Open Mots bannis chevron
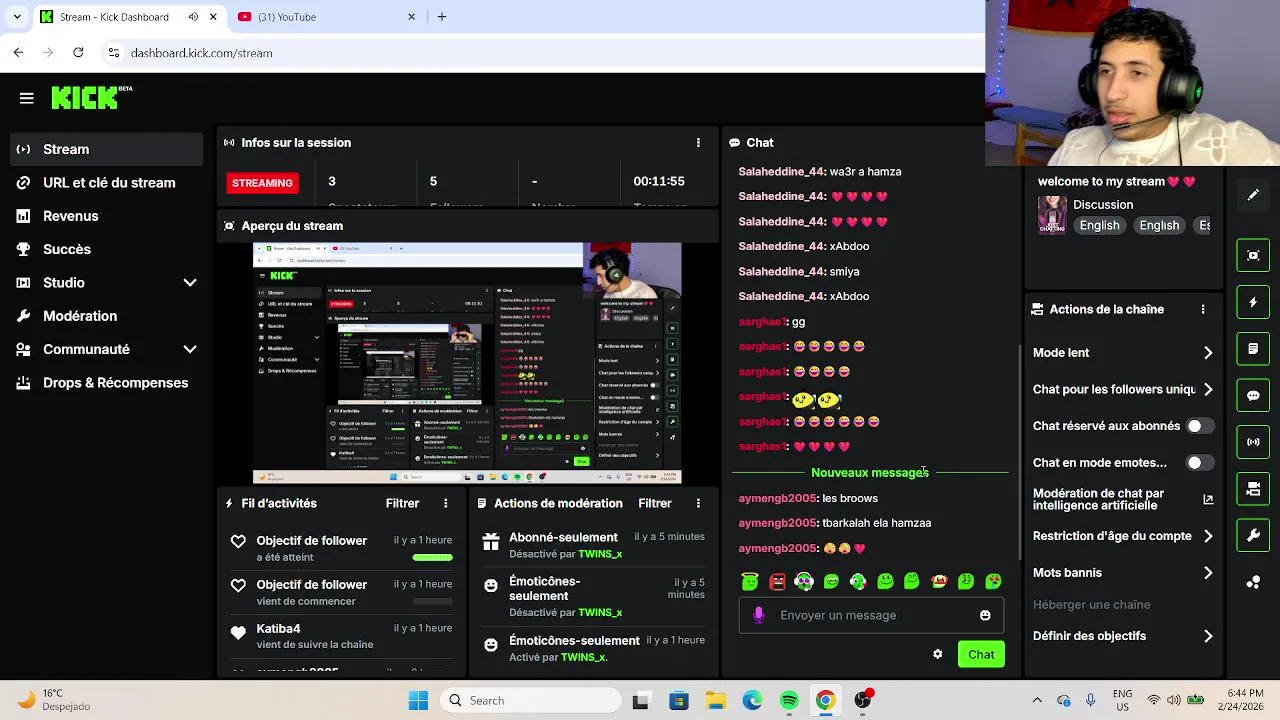Screen dimensions: 1280x720 click(1208, 573)
